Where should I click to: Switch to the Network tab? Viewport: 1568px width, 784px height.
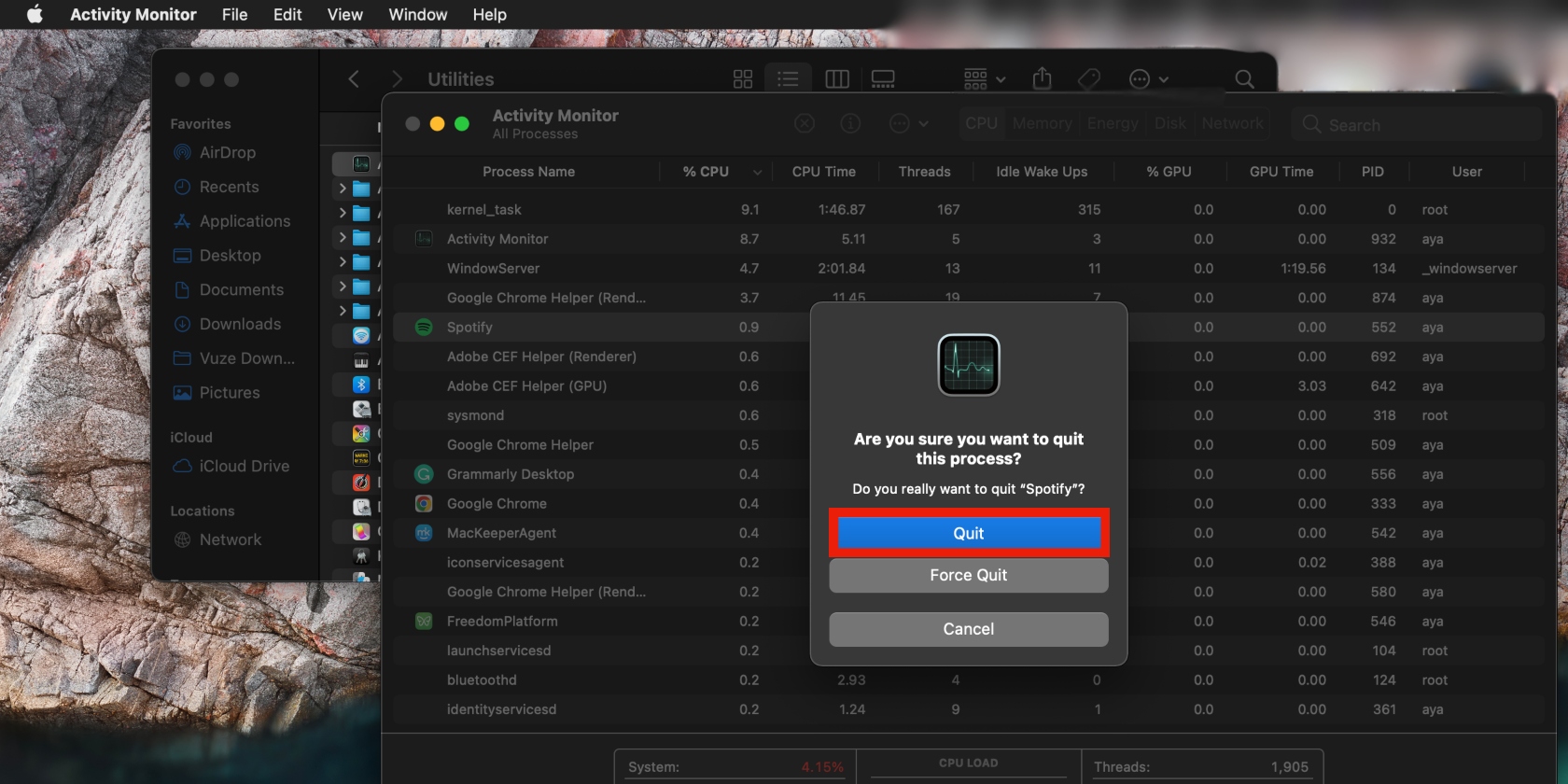[x=1232, y=123]
